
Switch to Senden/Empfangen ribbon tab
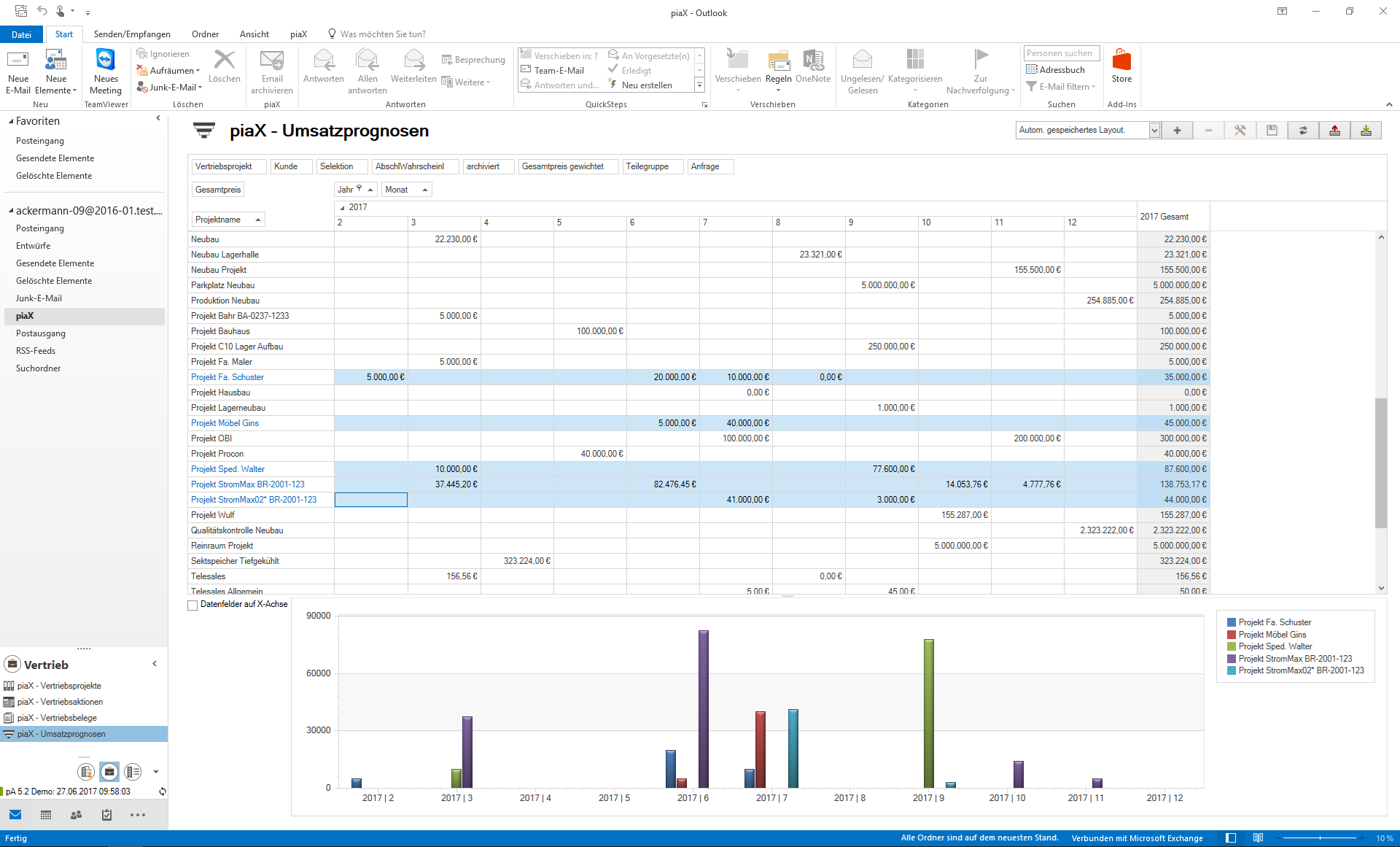[x=132, y=34]
